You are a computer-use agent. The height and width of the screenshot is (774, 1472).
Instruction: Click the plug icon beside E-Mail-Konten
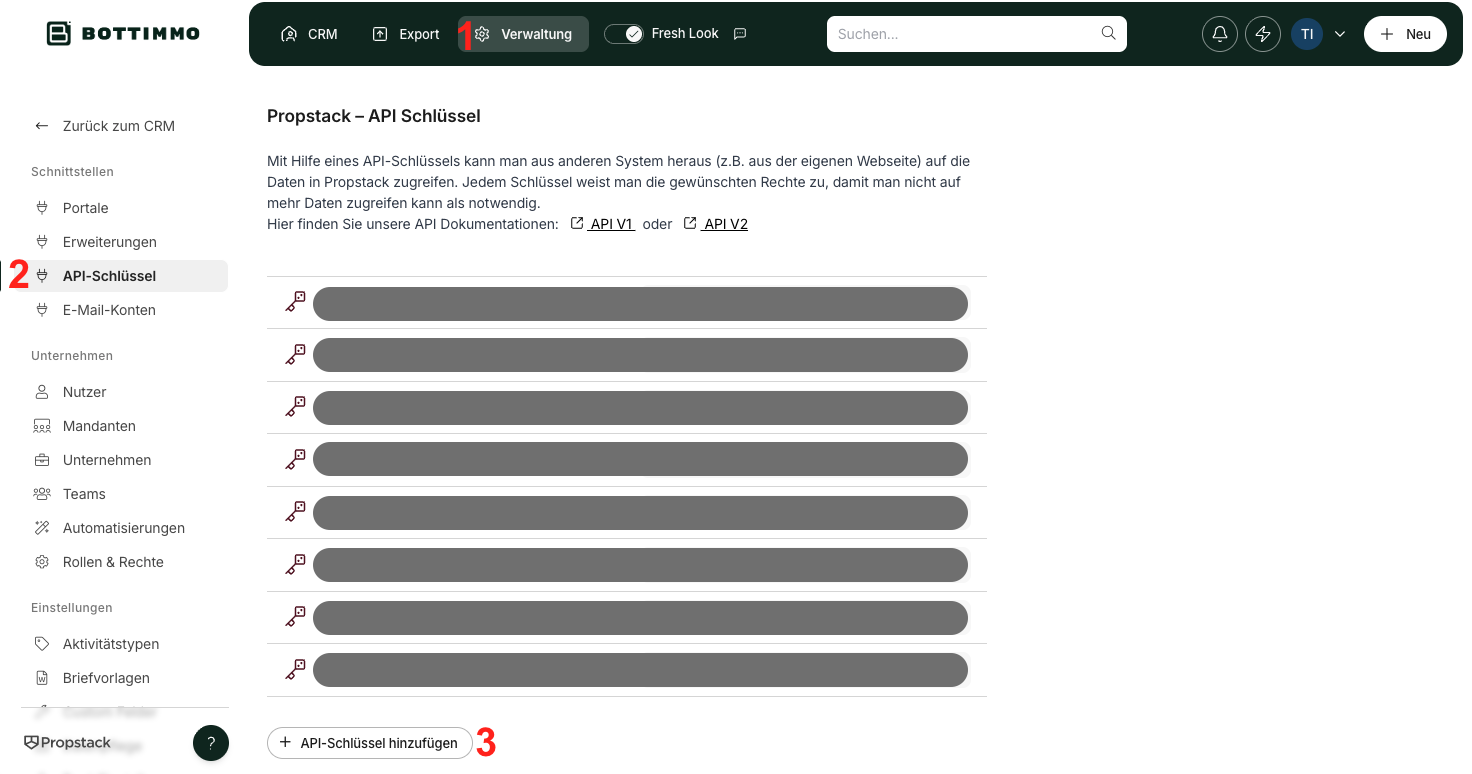(42, 310)
